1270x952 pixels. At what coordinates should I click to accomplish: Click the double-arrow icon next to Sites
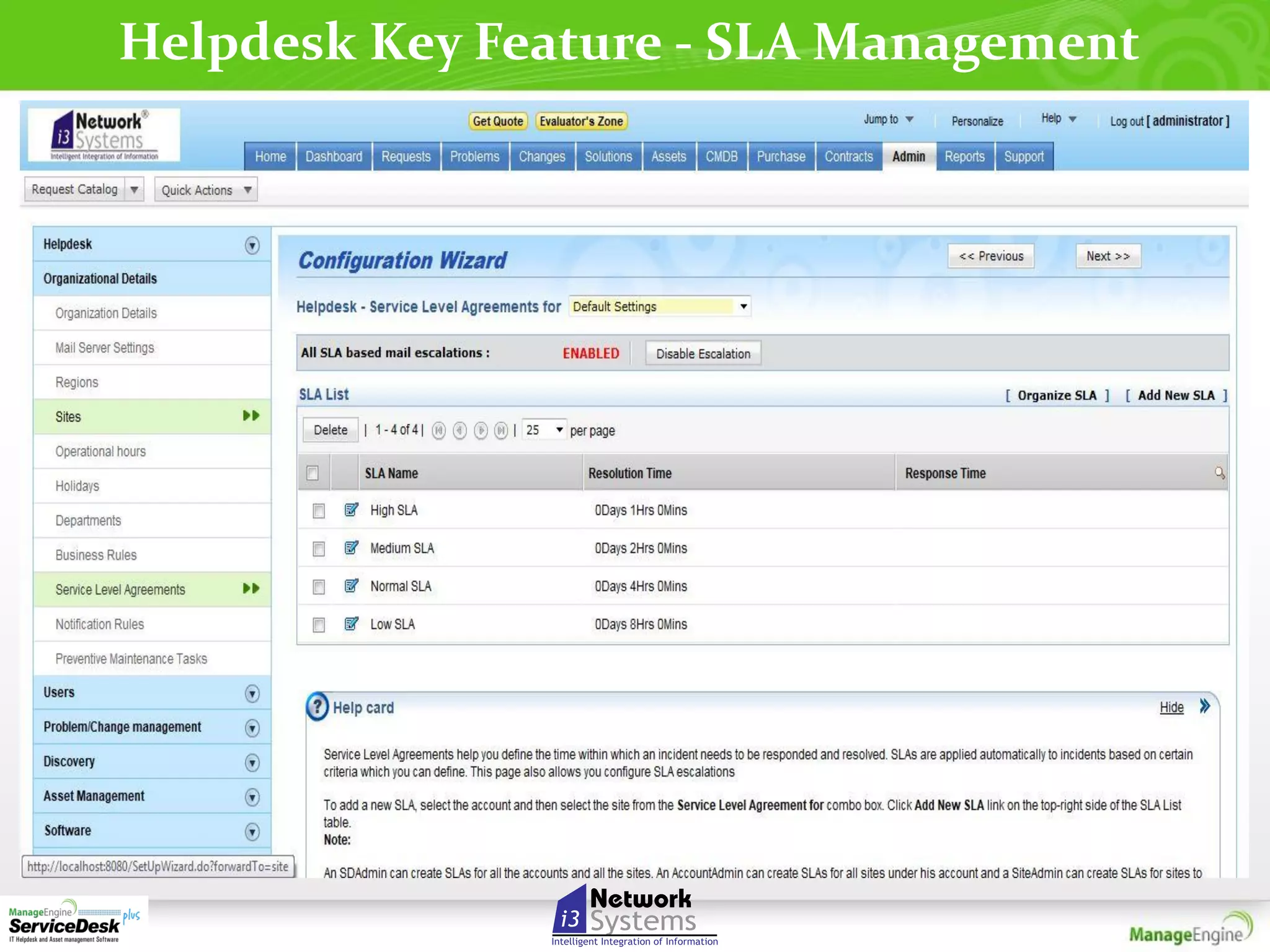[251, 416]
